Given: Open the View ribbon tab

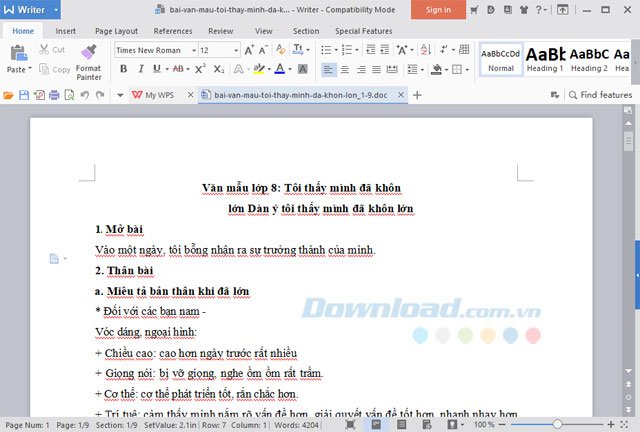Looking at the screenshot, I should pos(264,31).
